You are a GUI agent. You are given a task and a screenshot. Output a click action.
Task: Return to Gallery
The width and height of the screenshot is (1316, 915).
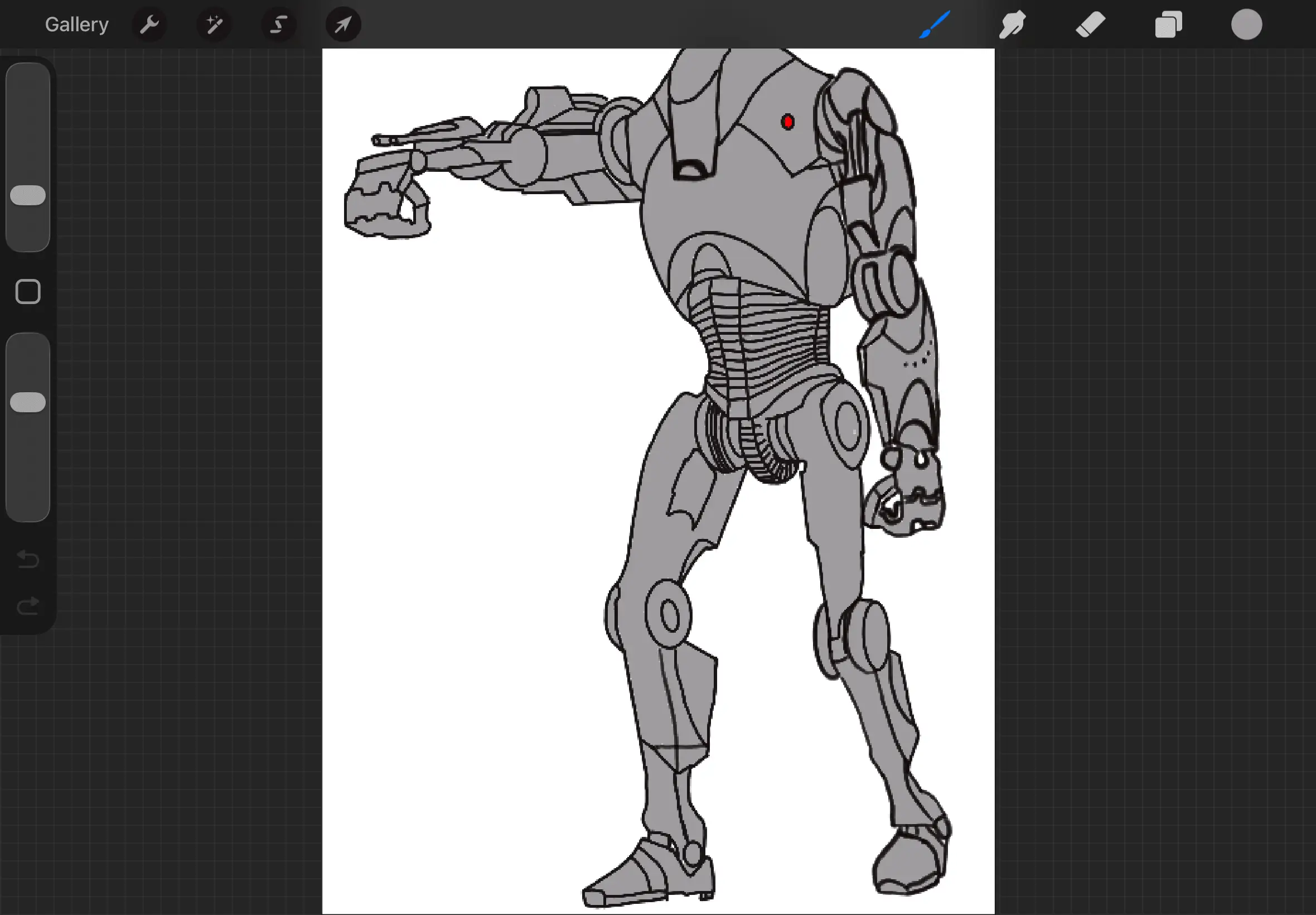pos(77,25)
